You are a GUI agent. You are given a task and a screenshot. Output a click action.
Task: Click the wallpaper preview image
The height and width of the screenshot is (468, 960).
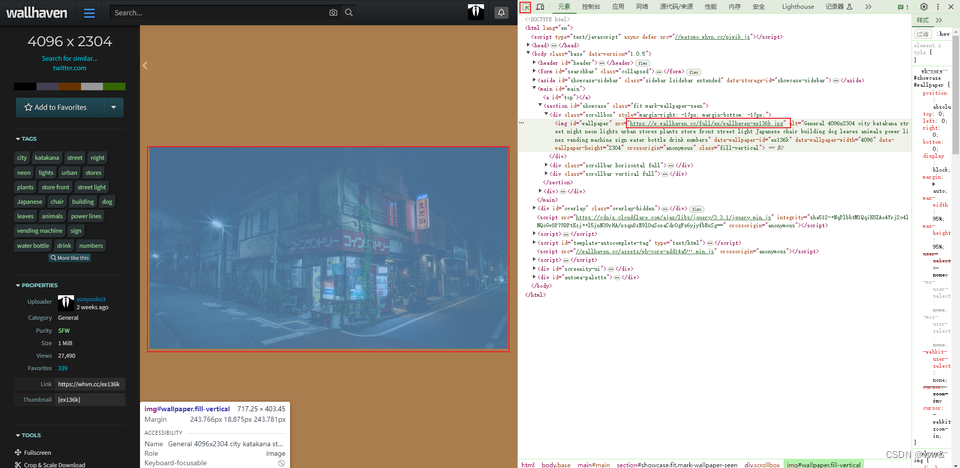pos(328,249)
